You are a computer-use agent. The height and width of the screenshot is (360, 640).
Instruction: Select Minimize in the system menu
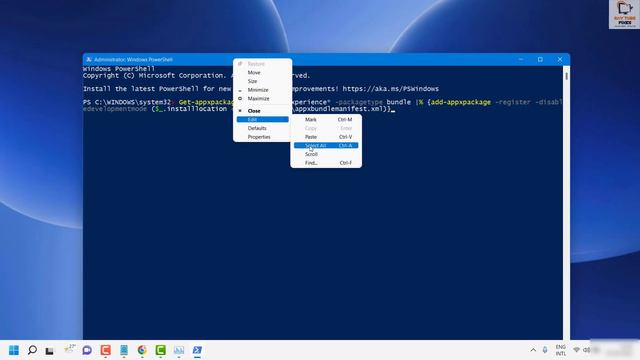(262, 90)
